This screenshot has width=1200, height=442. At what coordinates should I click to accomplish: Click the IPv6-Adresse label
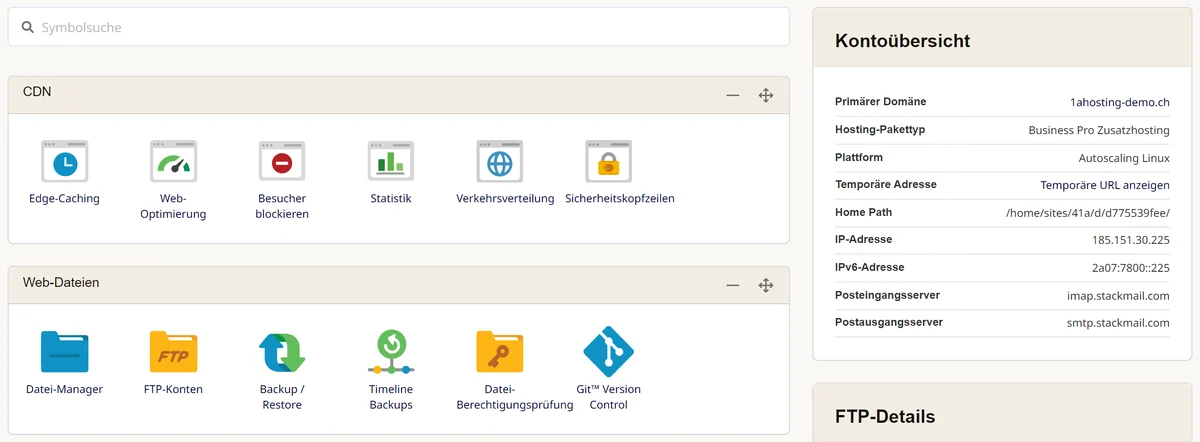(x=870, y=268)
